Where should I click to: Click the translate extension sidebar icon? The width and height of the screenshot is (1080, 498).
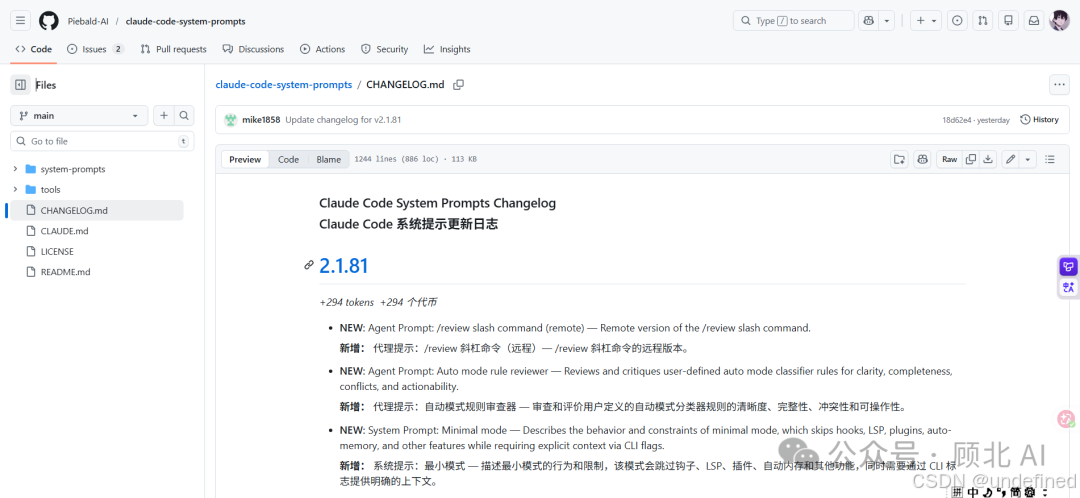pos(1068,288)
